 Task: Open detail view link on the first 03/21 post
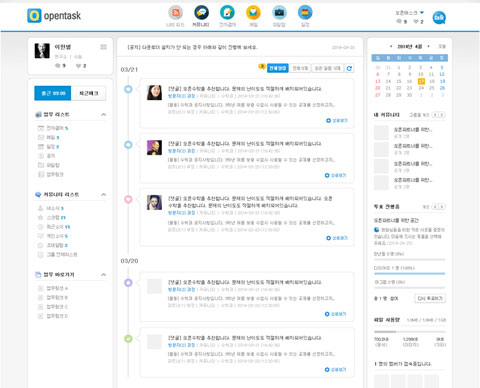(x=337, y=120)
